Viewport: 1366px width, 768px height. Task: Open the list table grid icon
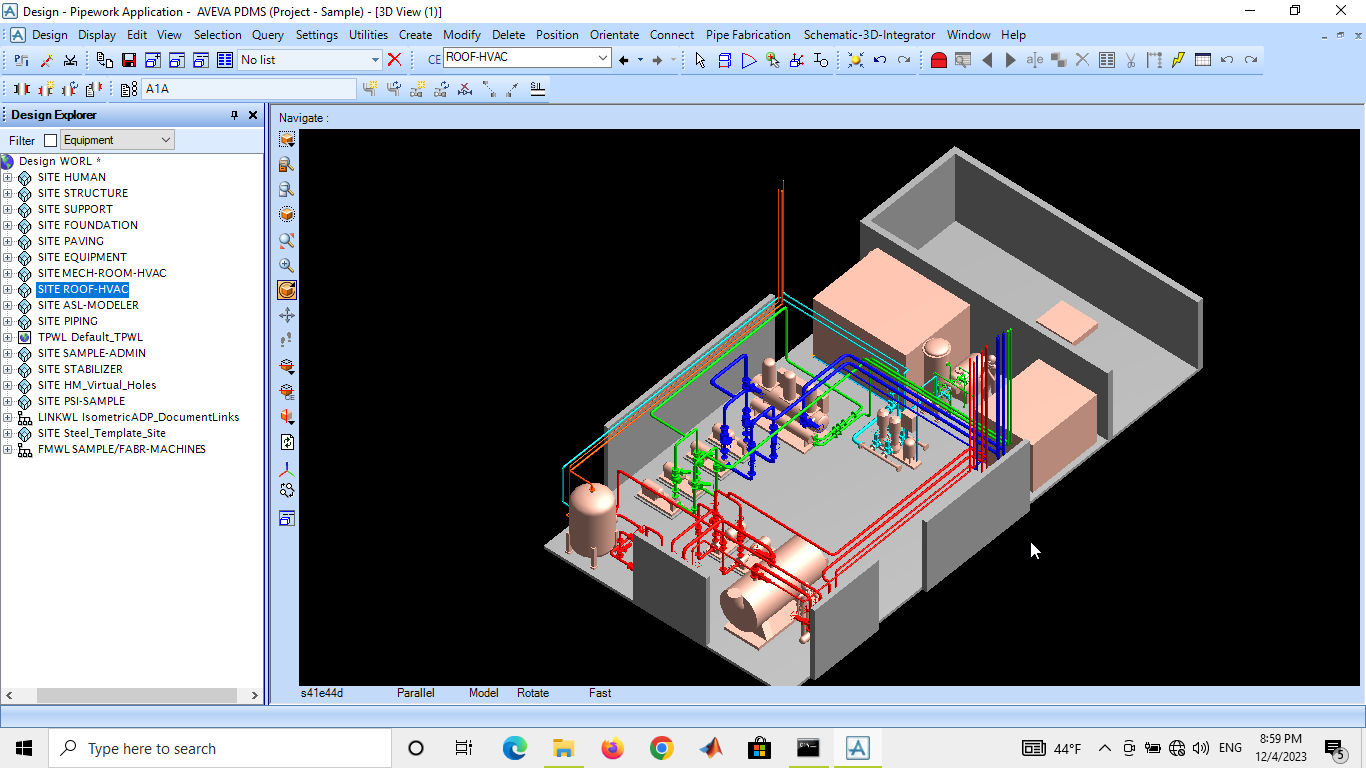(x=225, y=60)
